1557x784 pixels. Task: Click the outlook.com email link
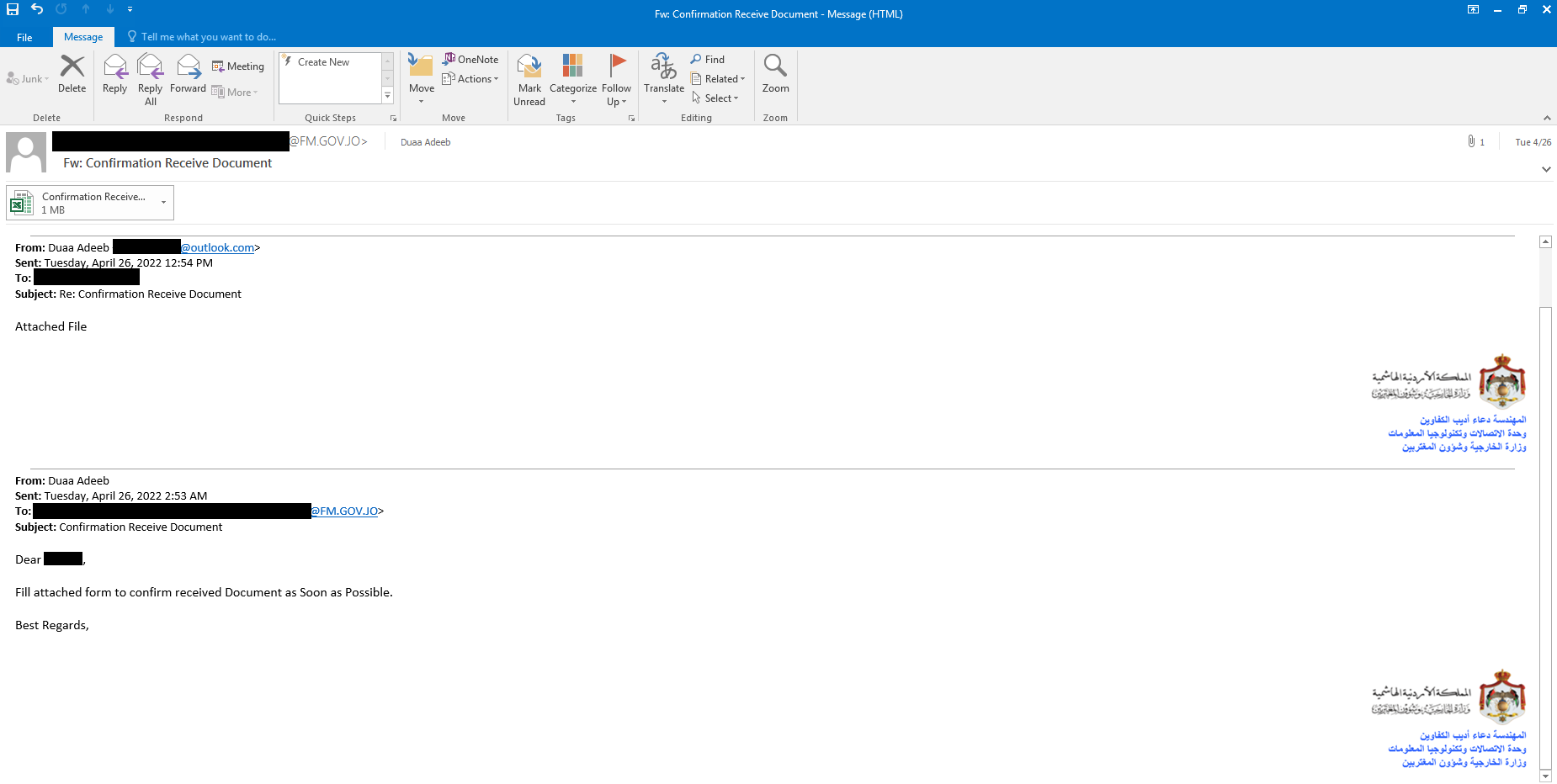pyautogui.click(x=218, y=248)
